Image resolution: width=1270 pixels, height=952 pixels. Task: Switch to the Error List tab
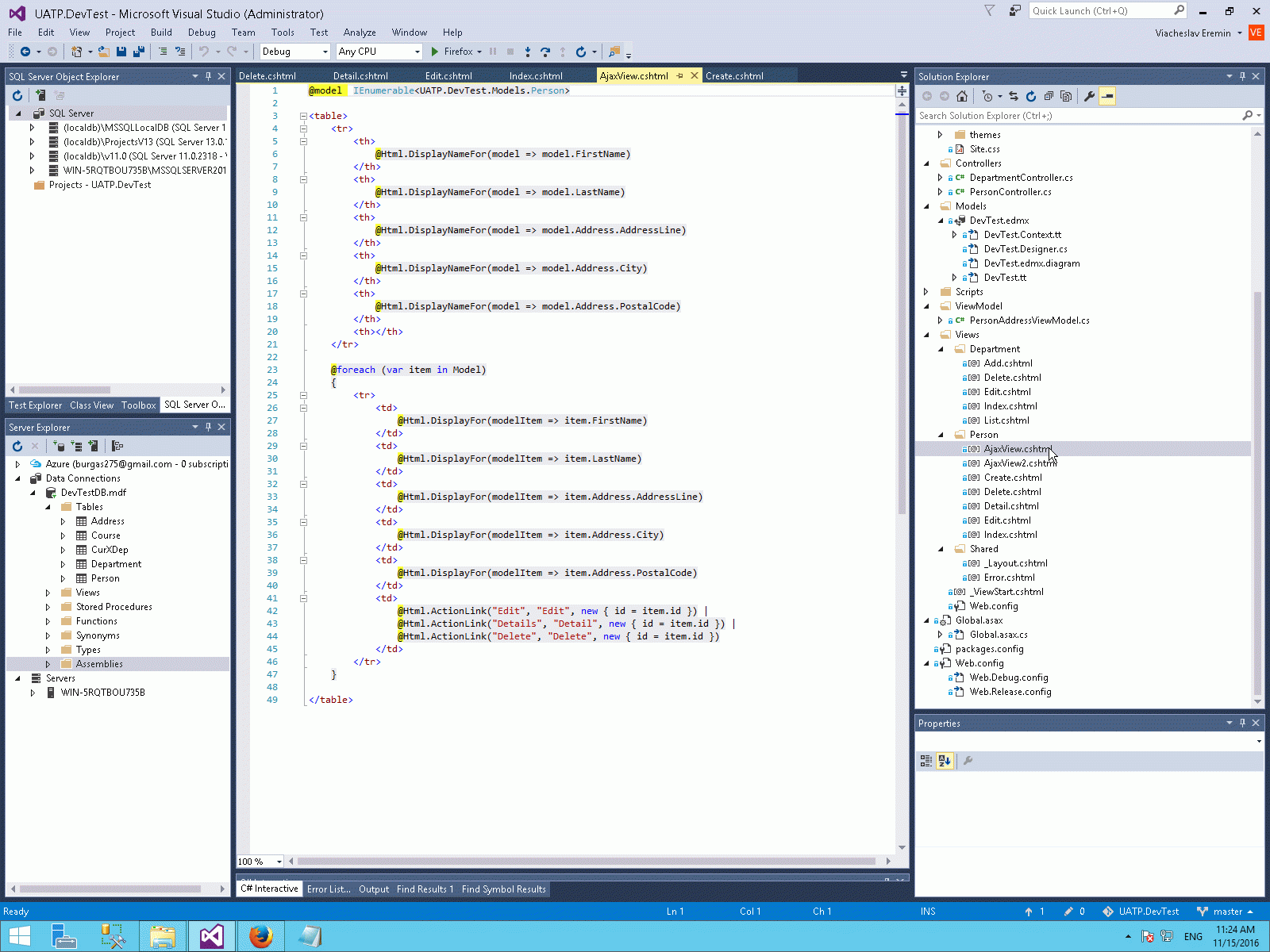[329, 889]
